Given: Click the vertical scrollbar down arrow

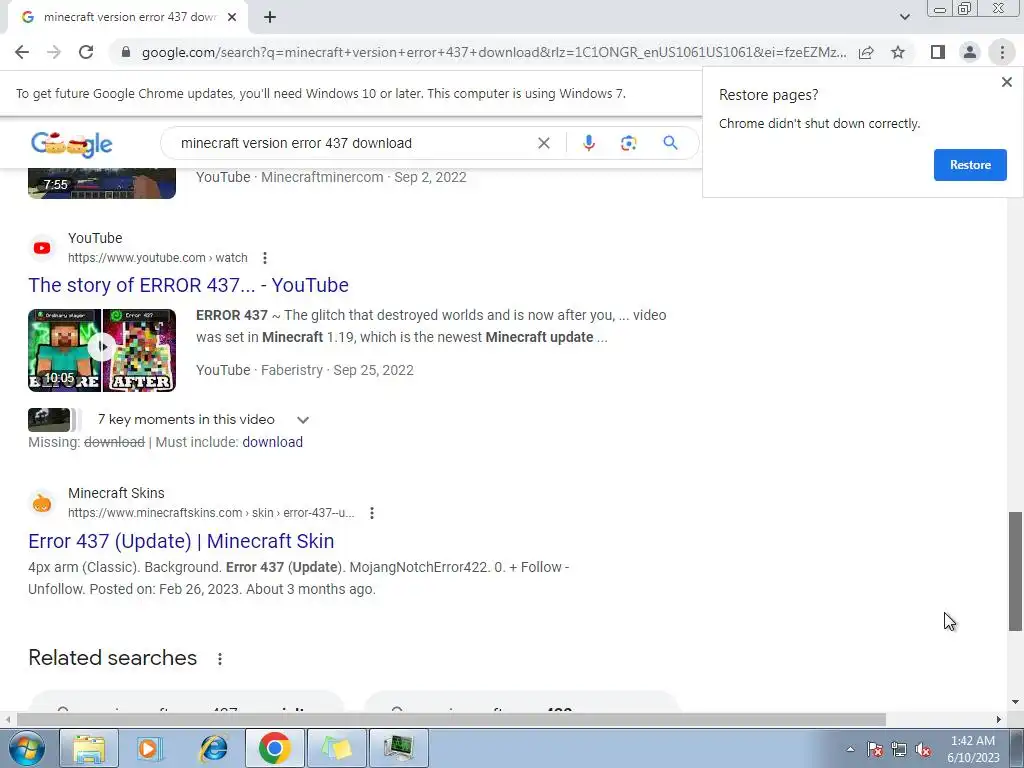Looking at the screenshot, I should 1015,703.
